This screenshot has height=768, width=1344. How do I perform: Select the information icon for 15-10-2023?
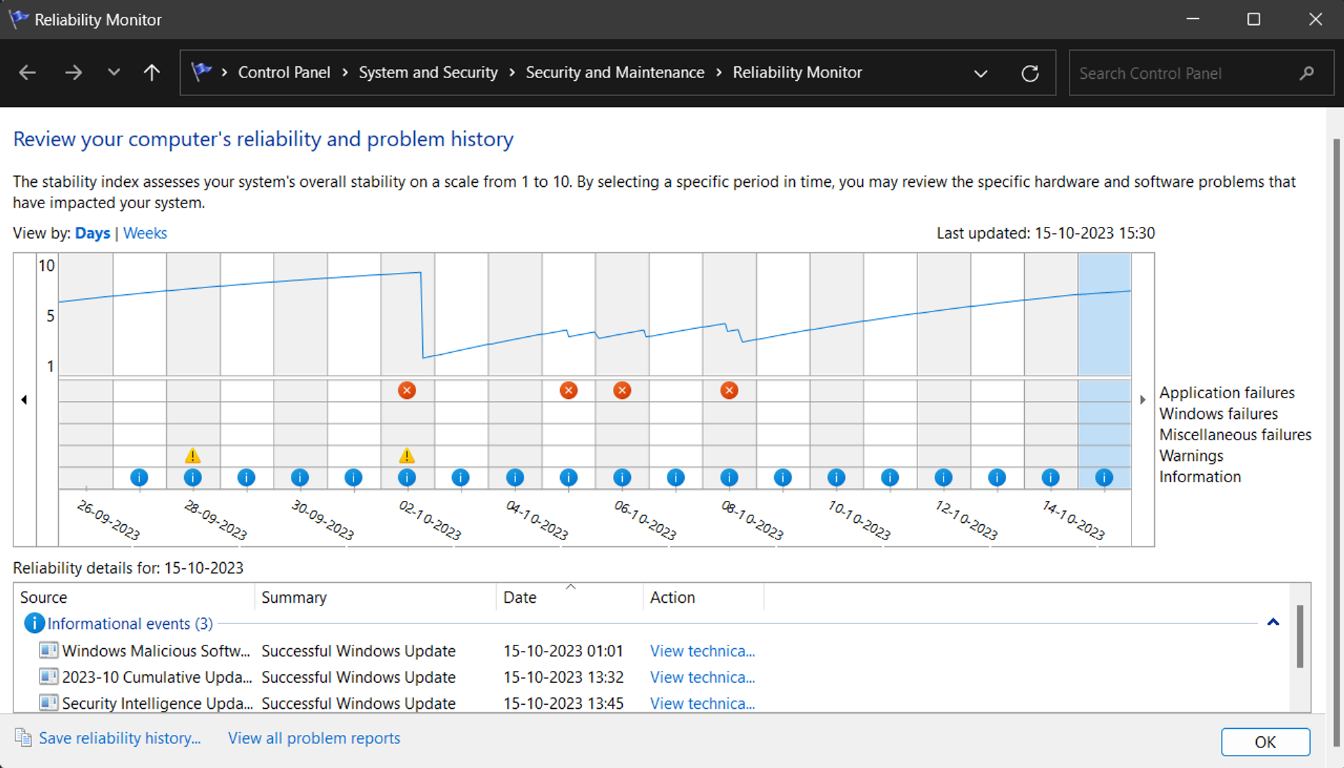[x=1104, y=478]
